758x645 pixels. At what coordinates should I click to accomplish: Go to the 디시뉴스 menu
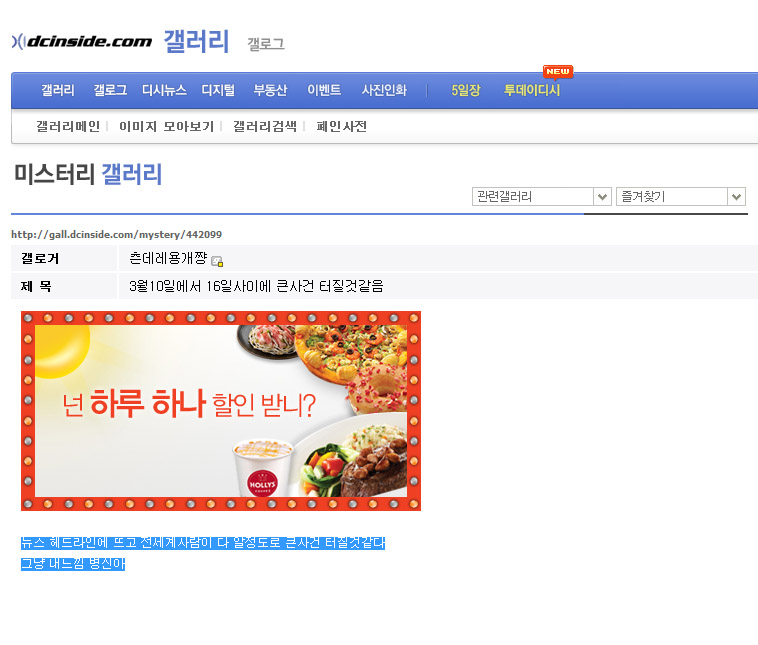[164, 90]
